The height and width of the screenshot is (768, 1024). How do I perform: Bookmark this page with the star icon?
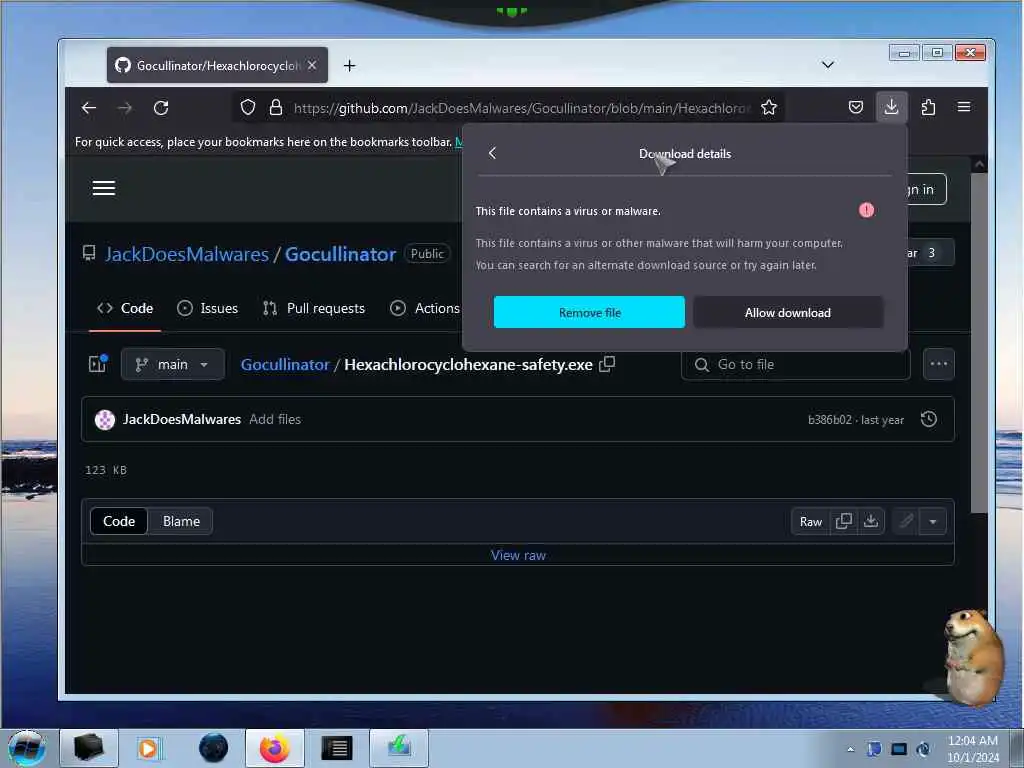769,107
